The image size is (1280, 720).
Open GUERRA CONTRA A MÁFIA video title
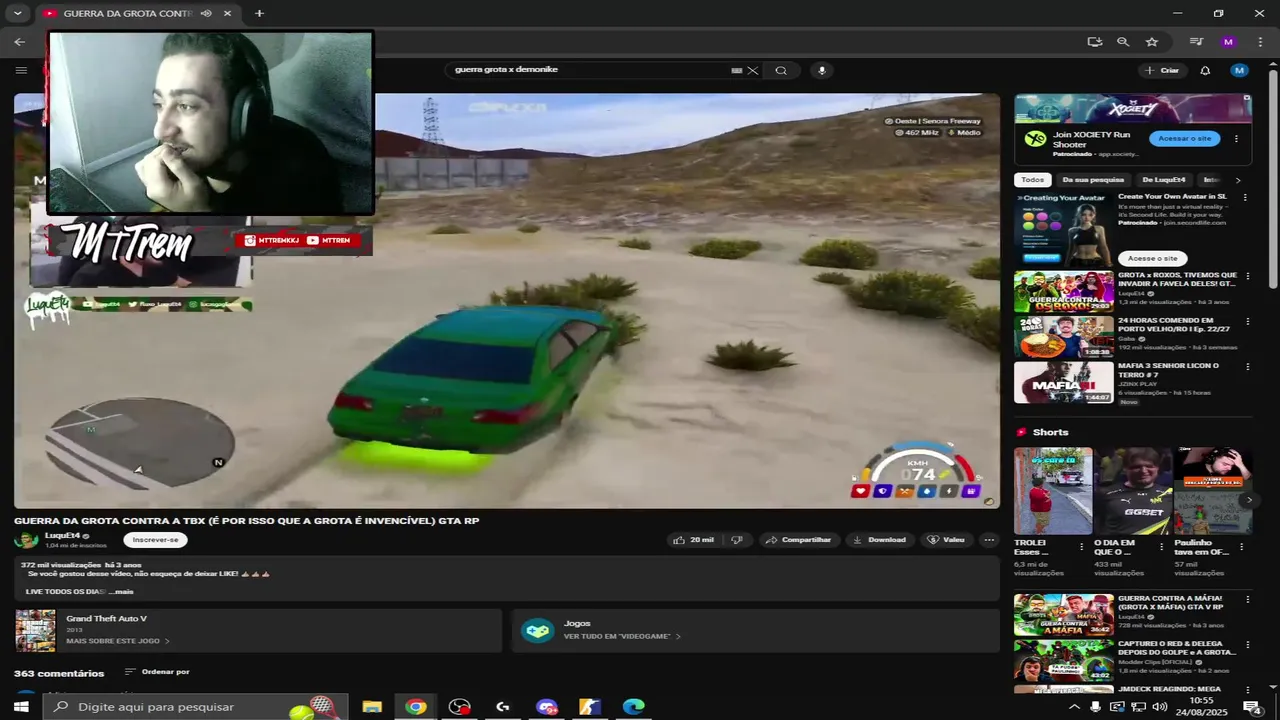1170,603
